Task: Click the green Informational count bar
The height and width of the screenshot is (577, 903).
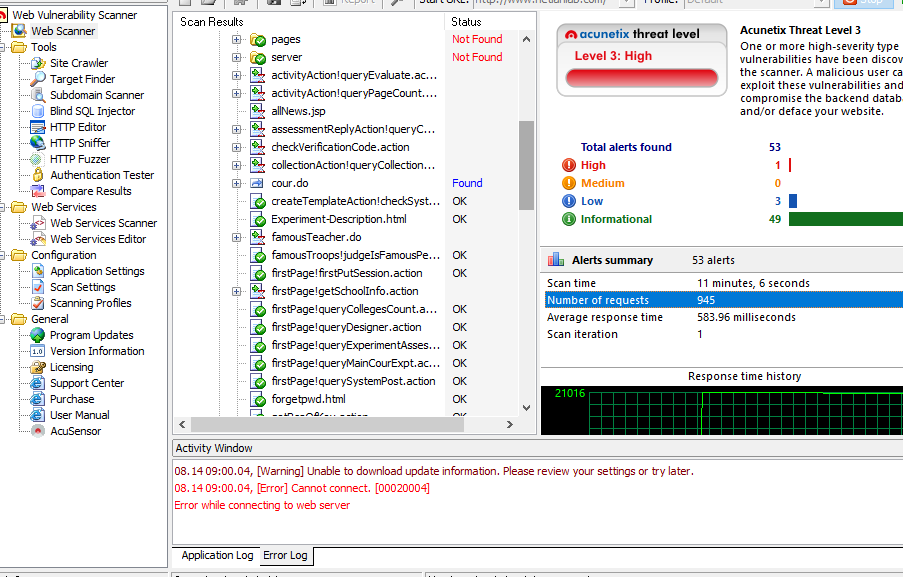Action: (845, 219)
